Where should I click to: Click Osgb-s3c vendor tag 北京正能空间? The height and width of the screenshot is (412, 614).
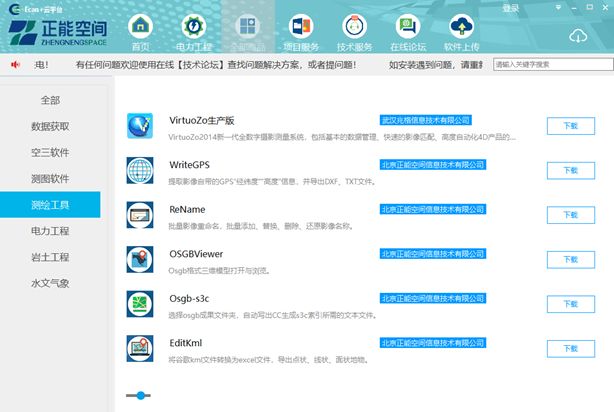(433, 298)
